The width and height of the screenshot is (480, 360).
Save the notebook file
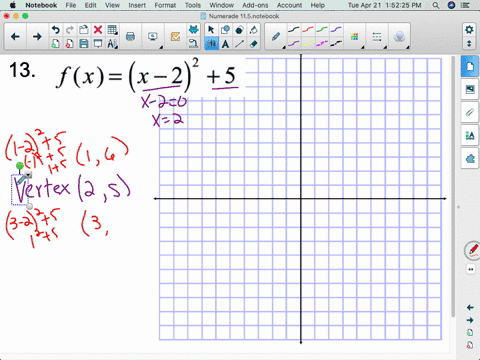[x=84, y=44]
